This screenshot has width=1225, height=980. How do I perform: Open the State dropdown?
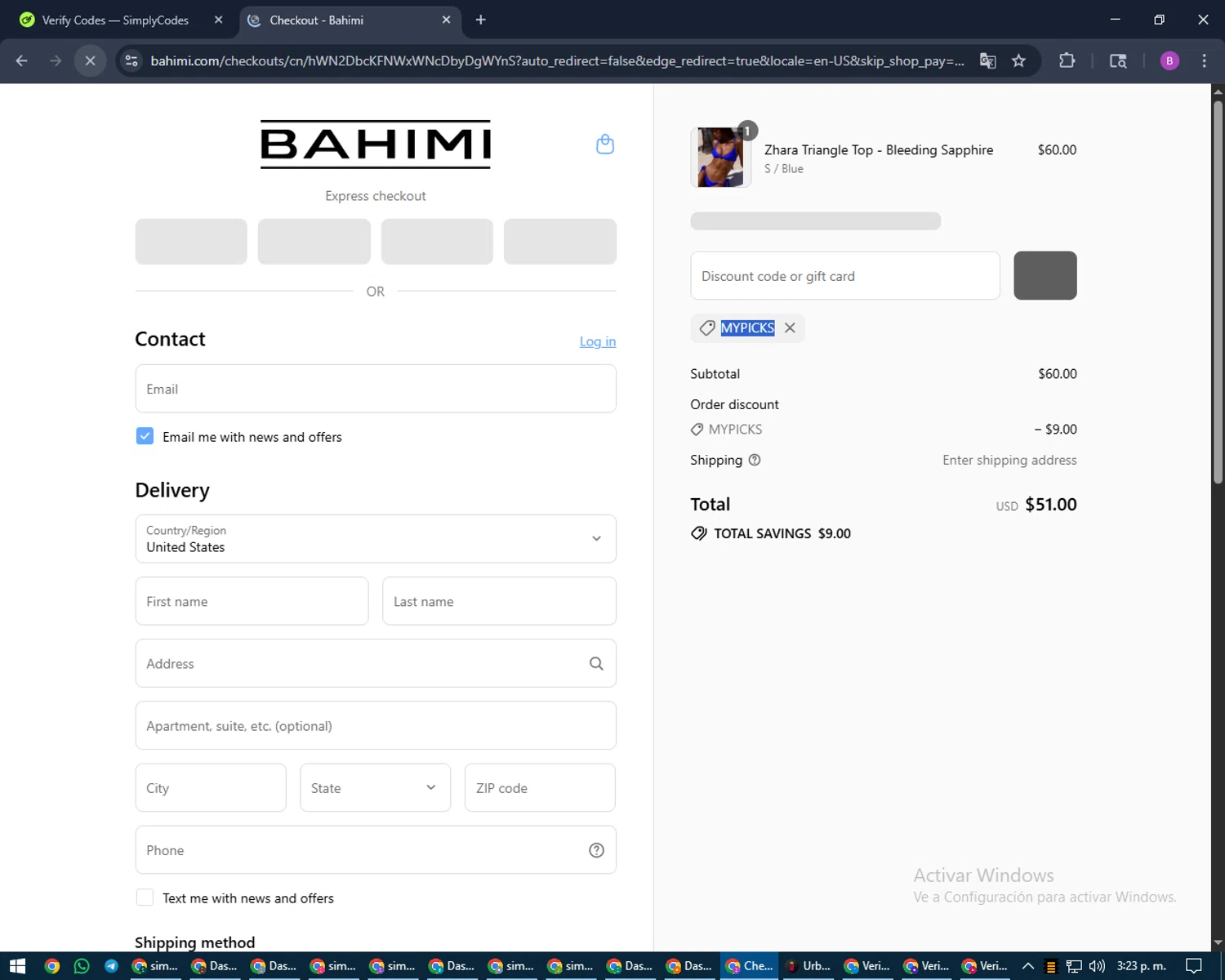[x=375, y=788]
